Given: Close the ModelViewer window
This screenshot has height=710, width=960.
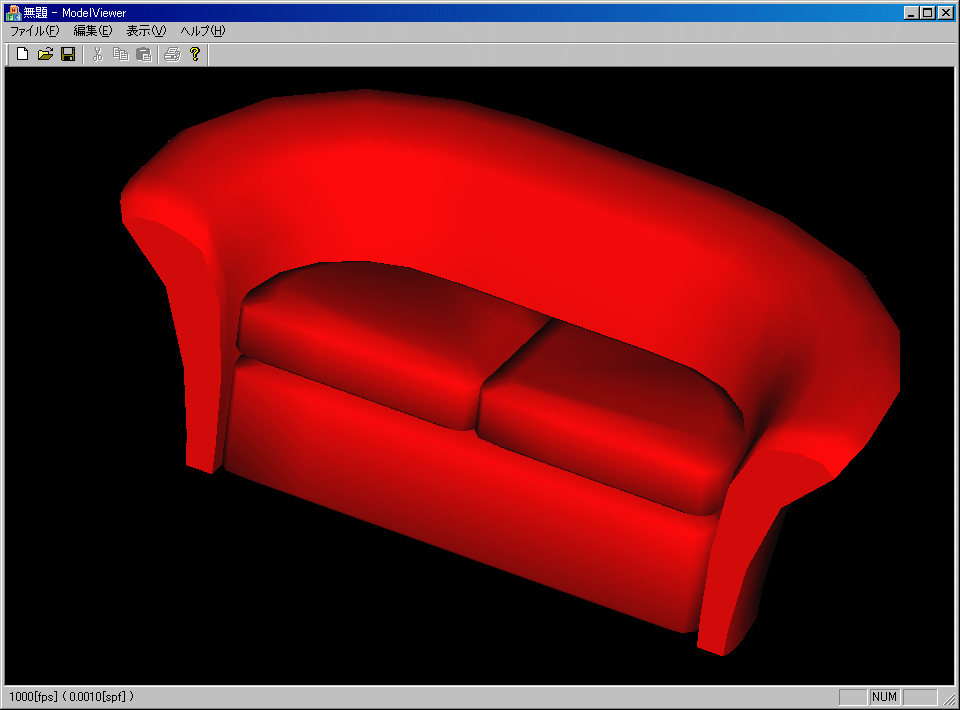Looking at the screenshot, I should tap(946, 12).
